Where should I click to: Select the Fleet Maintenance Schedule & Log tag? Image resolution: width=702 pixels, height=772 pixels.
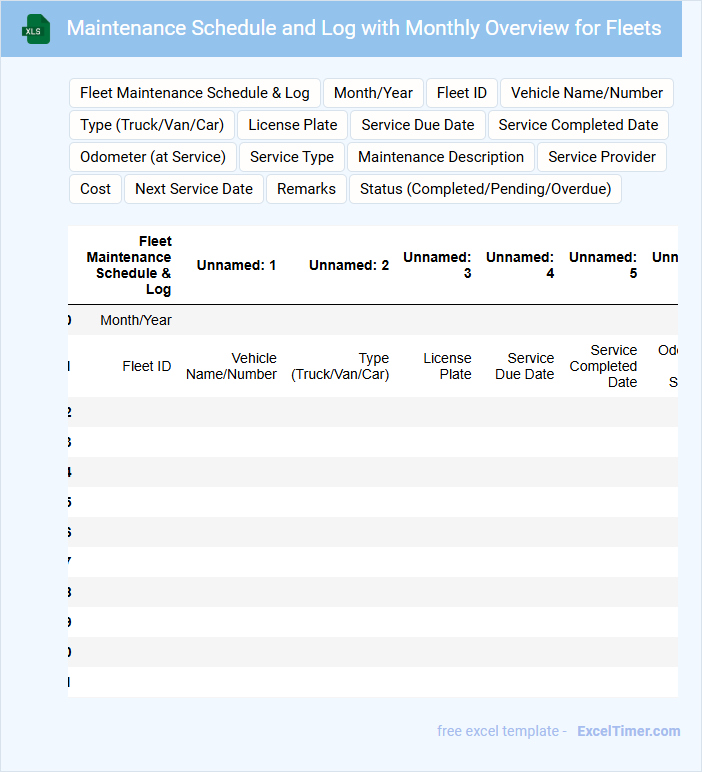tap(195, 93)
